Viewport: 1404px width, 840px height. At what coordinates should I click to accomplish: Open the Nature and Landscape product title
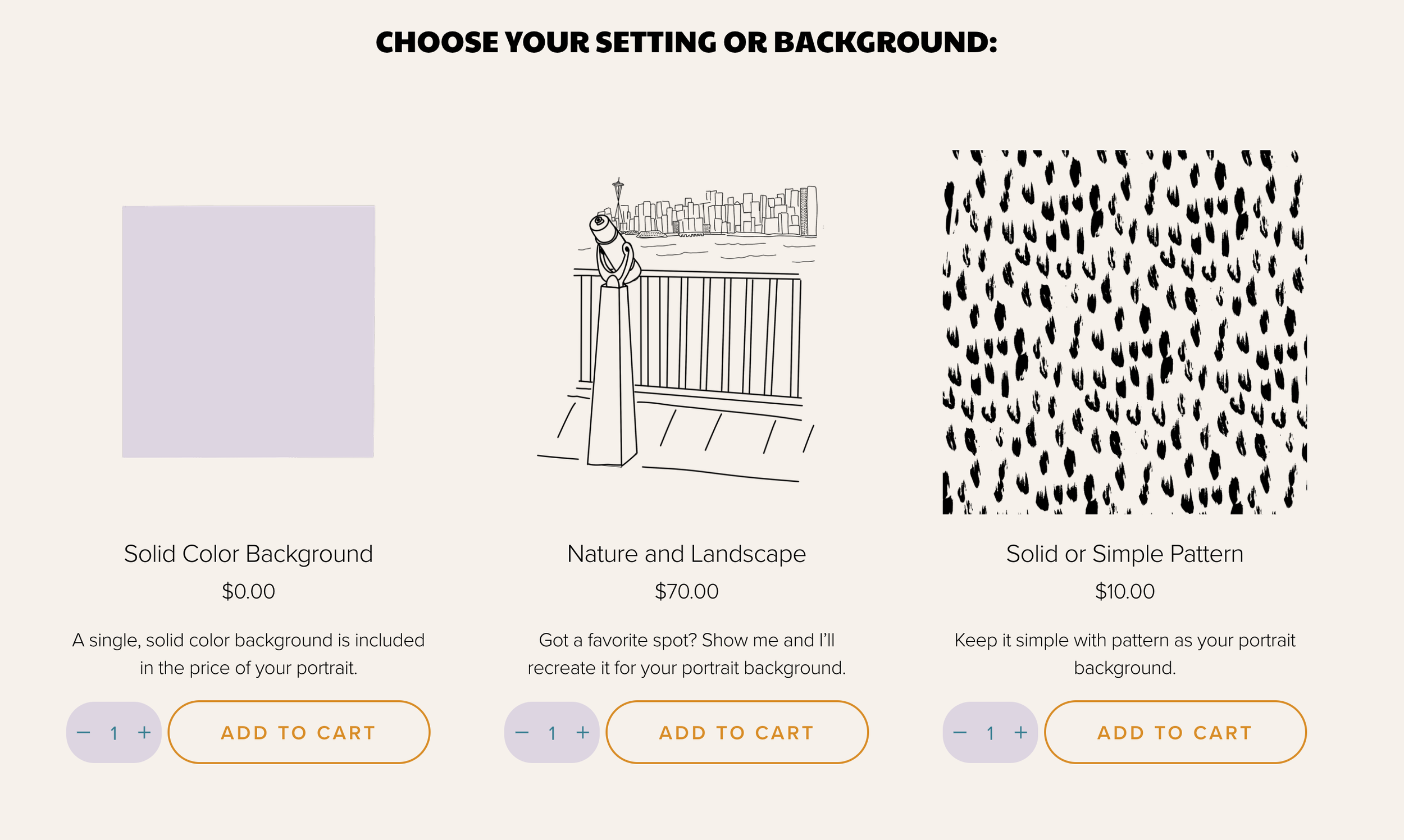pos(686,554)
